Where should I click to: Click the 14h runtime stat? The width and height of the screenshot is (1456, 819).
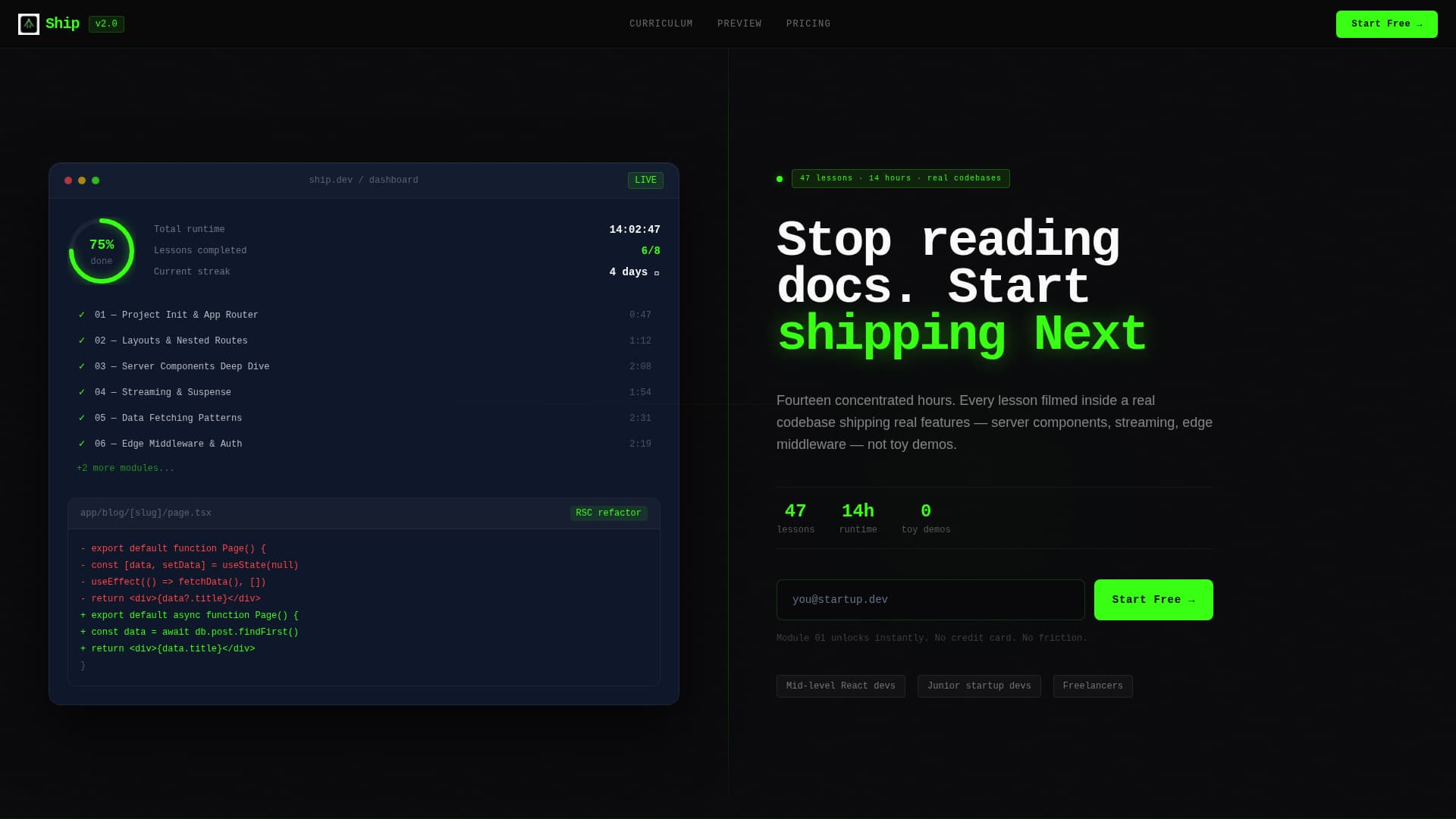click(x=858, y=519)
